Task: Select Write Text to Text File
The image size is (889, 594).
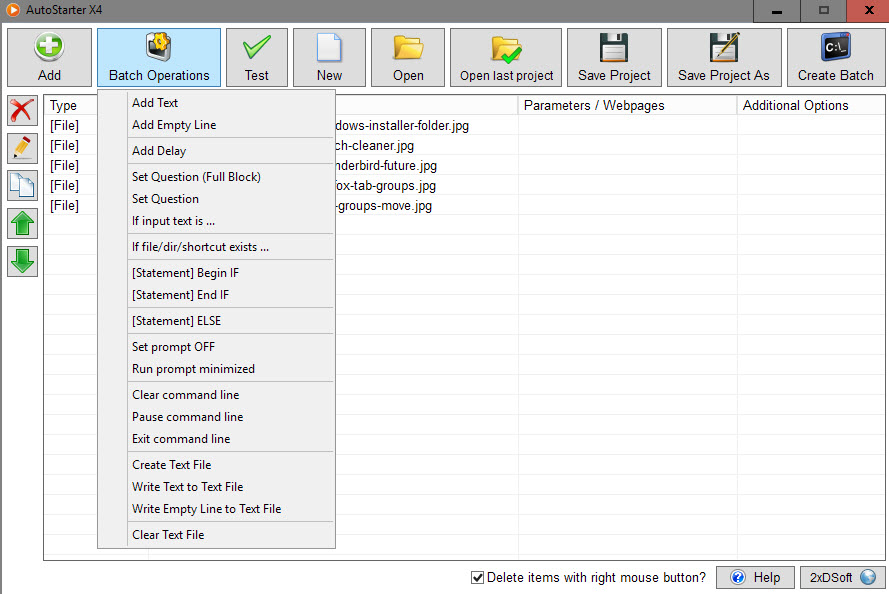Action: [x=216, y=487]
